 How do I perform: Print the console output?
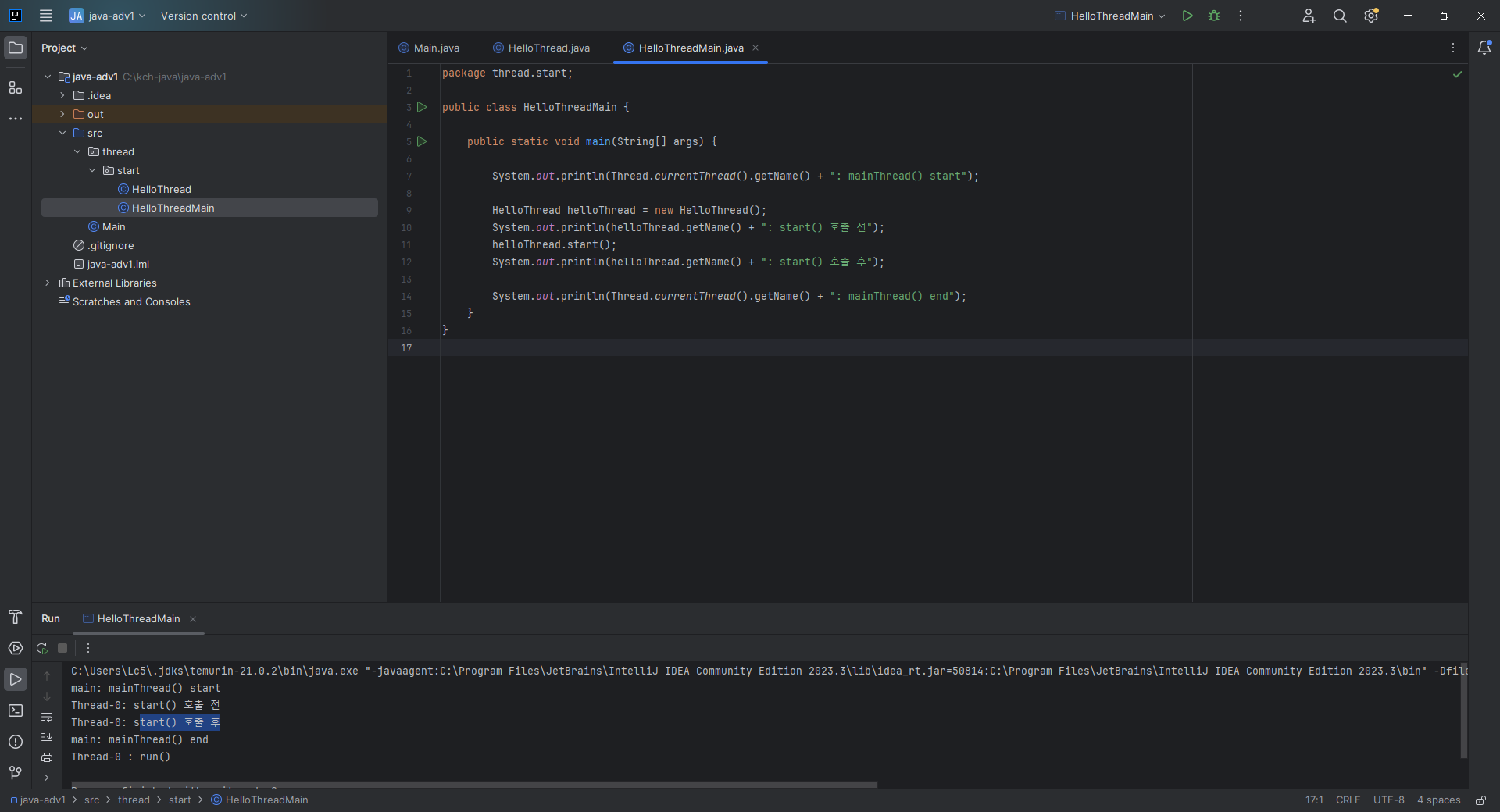[47, 757]
